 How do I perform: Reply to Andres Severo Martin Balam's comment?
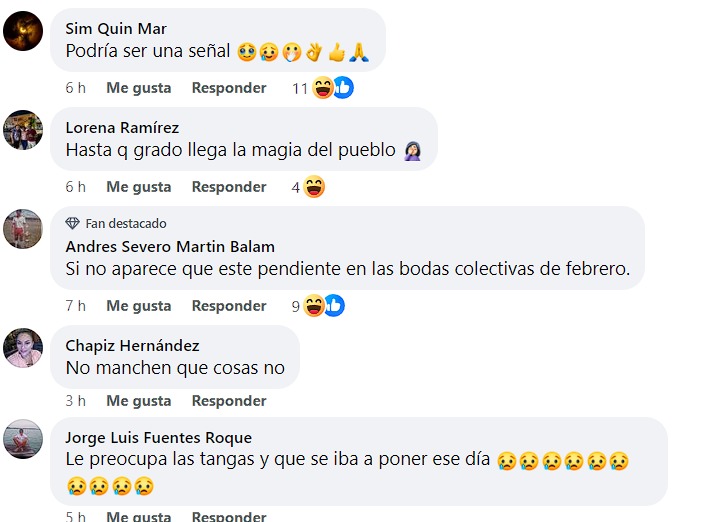229,306
